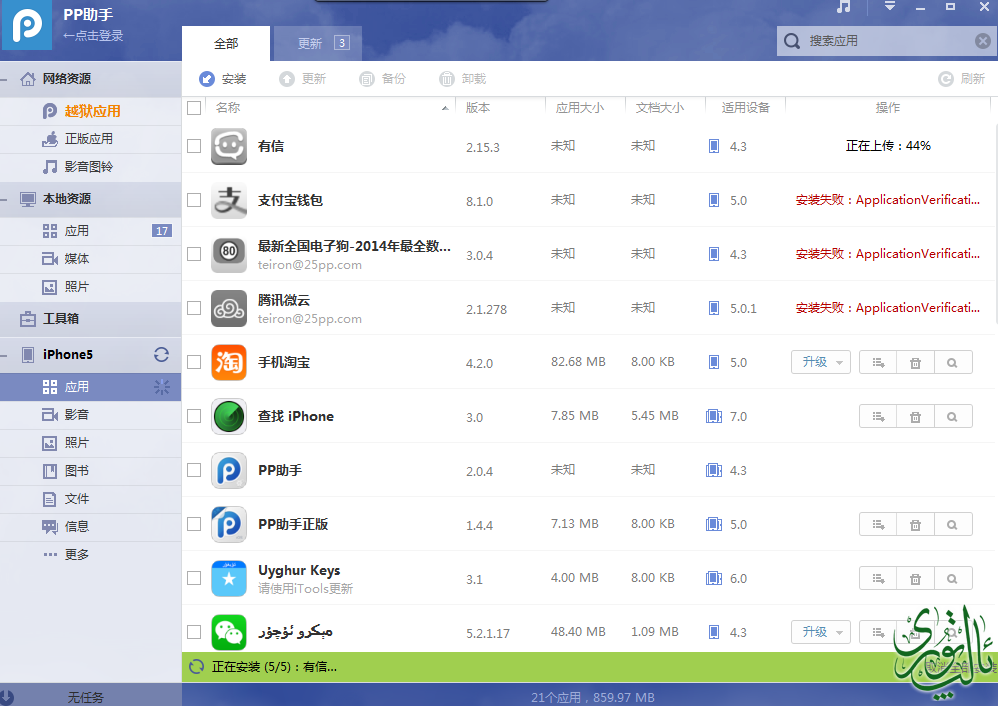The height and width of the screenshot is (706, 998).
Task: Check the box for 最新全国电子狗
Action: pos(194,254)
